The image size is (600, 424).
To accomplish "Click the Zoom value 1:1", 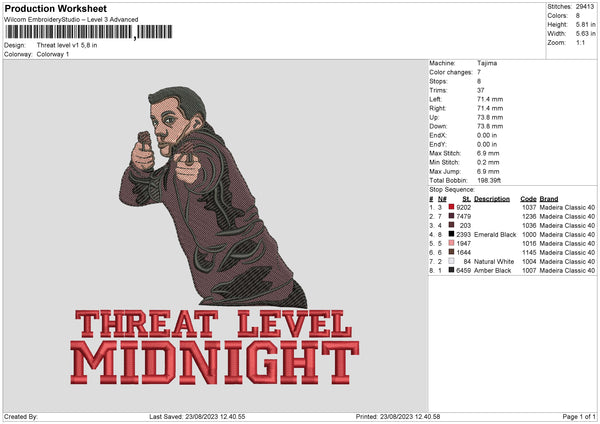I will point(580,42).
